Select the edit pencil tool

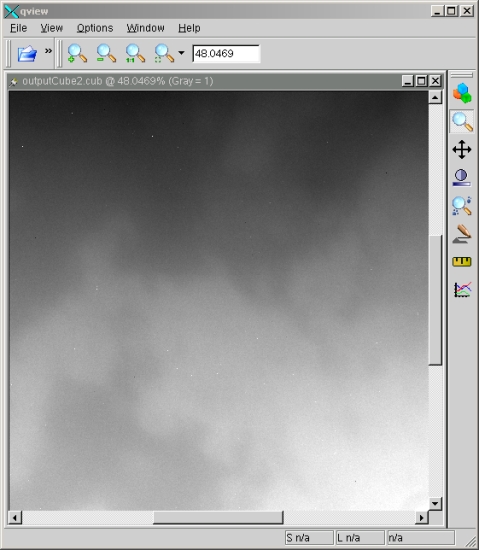click(462, 234)
